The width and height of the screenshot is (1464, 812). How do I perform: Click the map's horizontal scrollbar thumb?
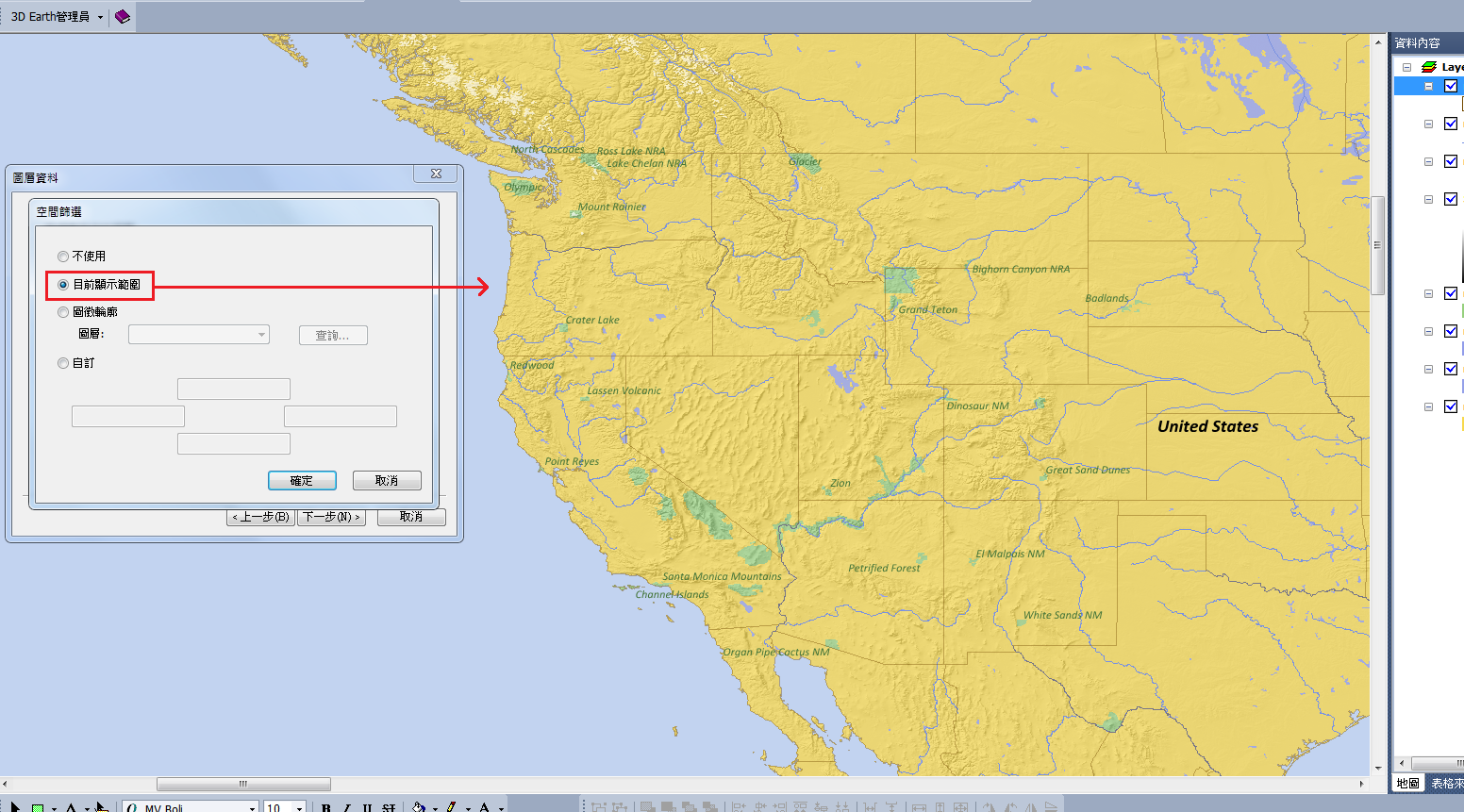(x=243, y=784)
